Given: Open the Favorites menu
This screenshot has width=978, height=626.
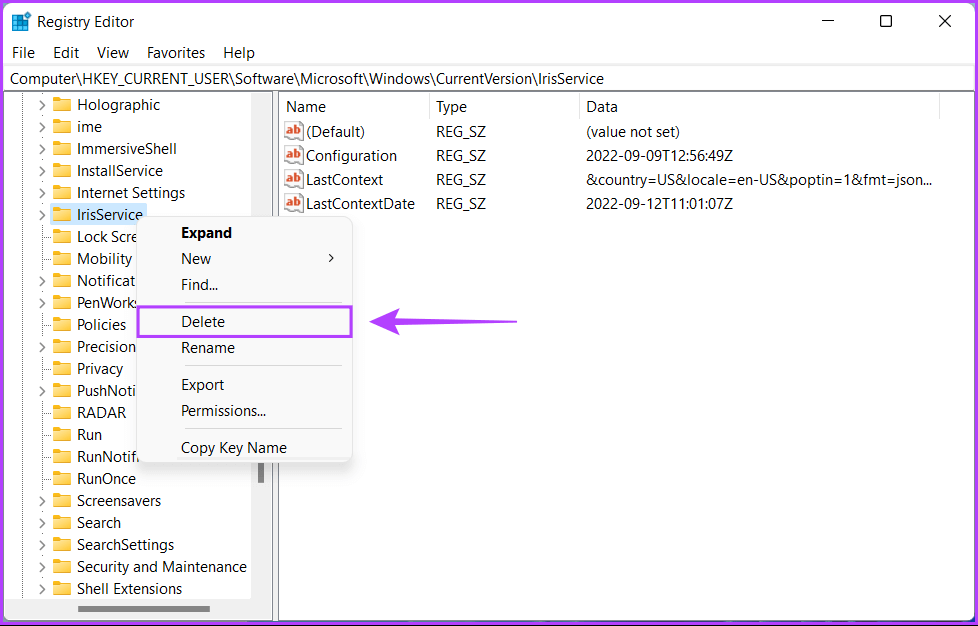Looking at the screenshot, I should pyautogui.click(x=175, y=53).
